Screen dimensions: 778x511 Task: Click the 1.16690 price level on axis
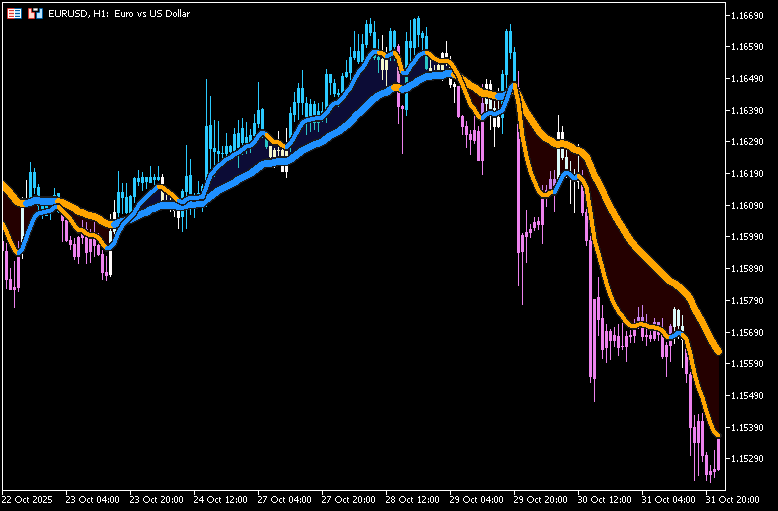click(x=749, y=15)
